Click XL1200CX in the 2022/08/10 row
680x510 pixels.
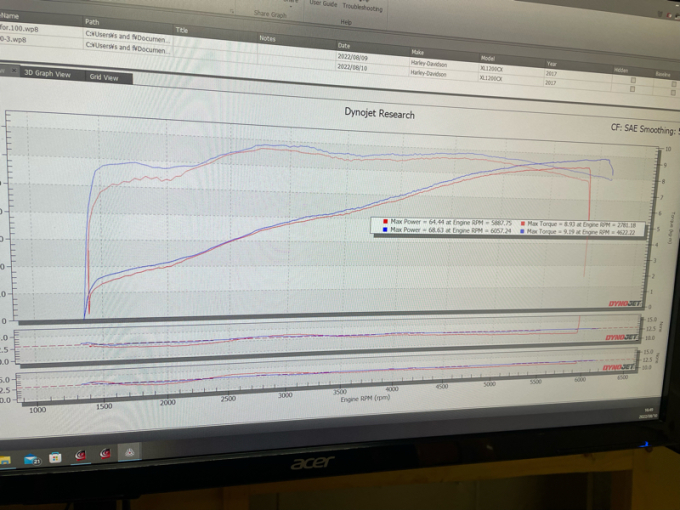(490, 78)
